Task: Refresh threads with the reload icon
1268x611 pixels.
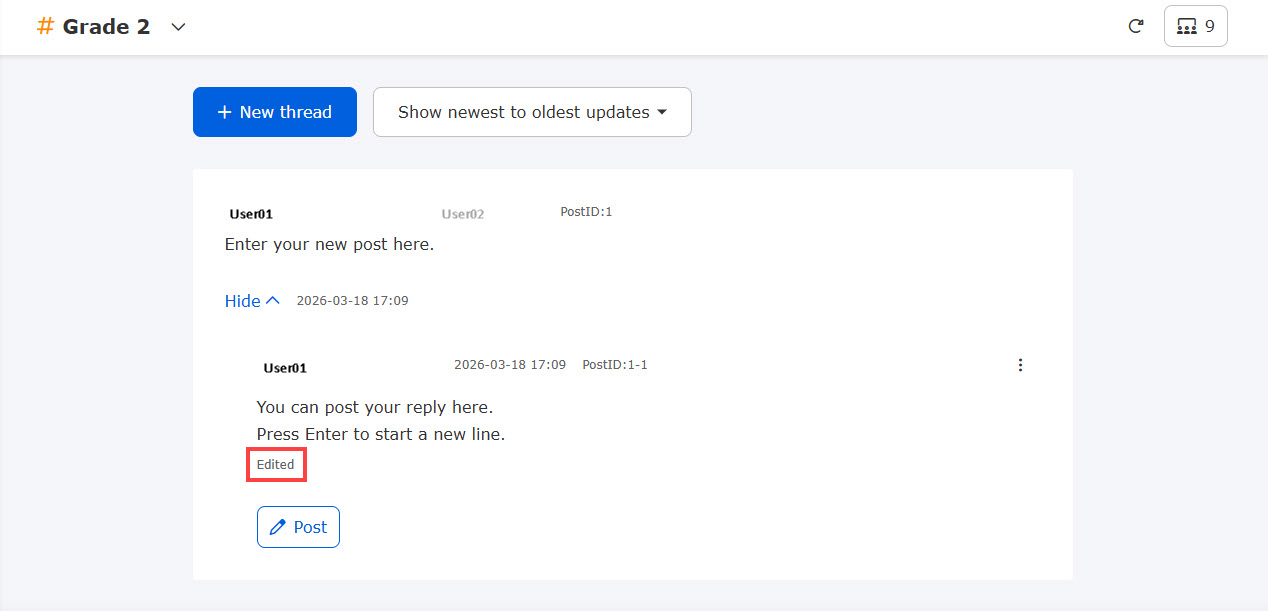Action: point(1135,27)
